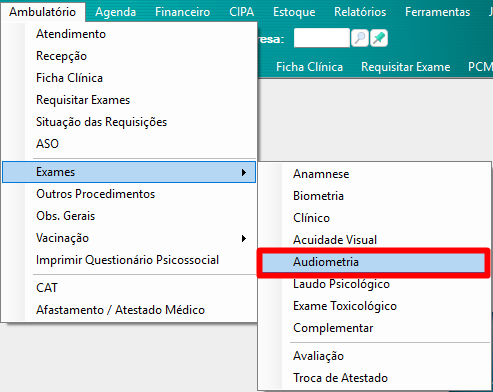The width and height of the screenshot is (493, 392).
Task: Expand the Exames submenu arrow
Action: (244, 172)
